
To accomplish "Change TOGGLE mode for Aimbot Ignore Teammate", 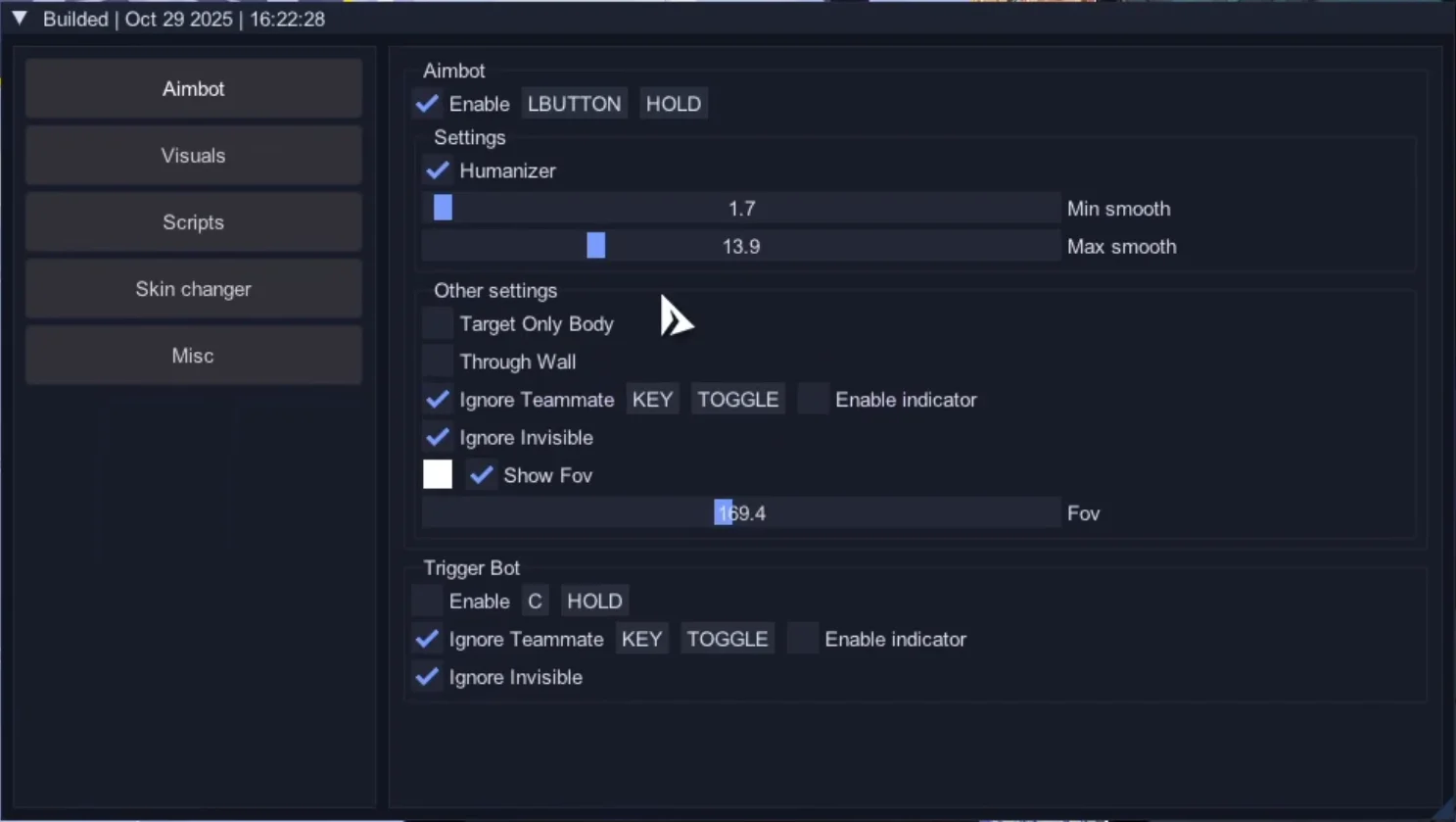I will [x=737, y=400].
